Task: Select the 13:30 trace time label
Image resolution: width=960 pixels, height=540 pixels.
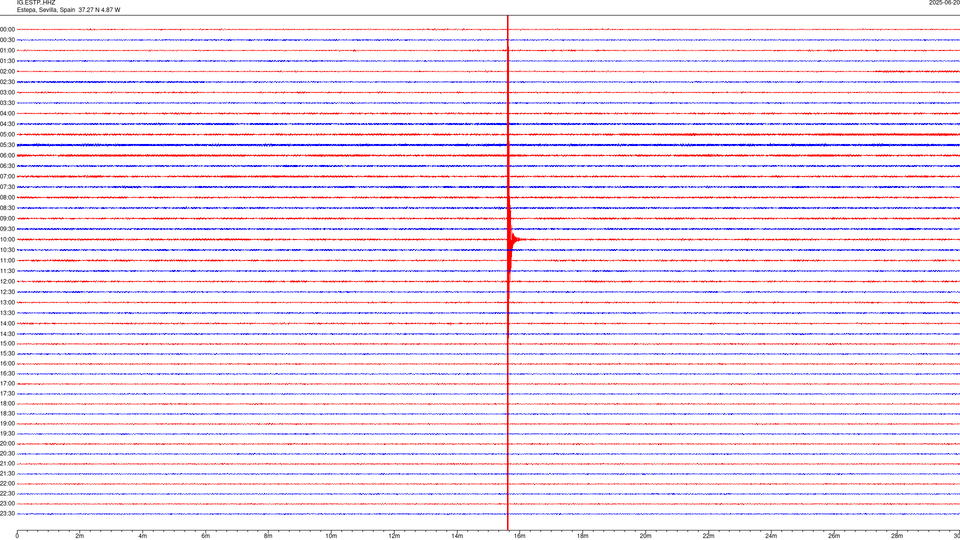Action: coord(7,313)
